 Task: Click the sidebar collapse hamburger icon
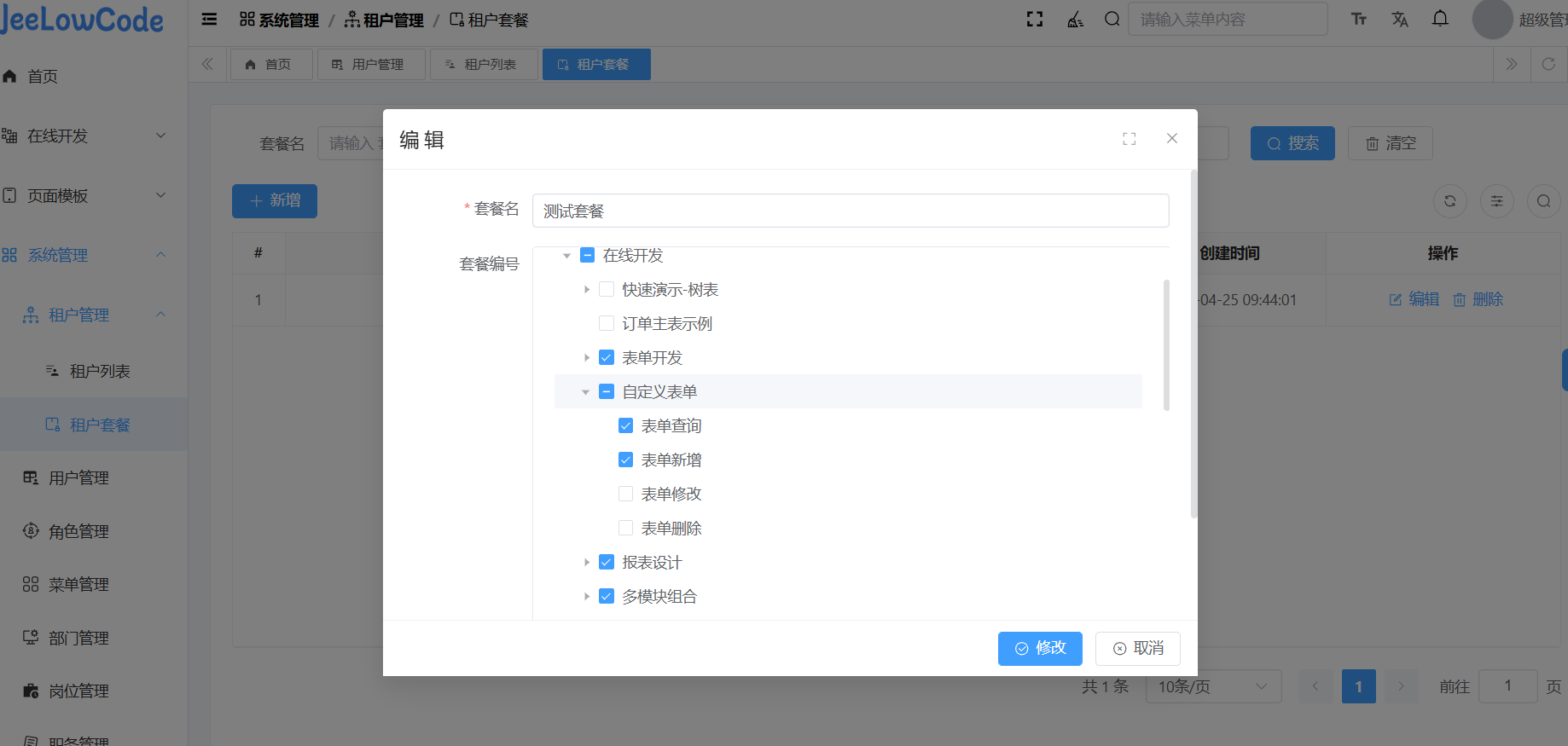[209, 20]
